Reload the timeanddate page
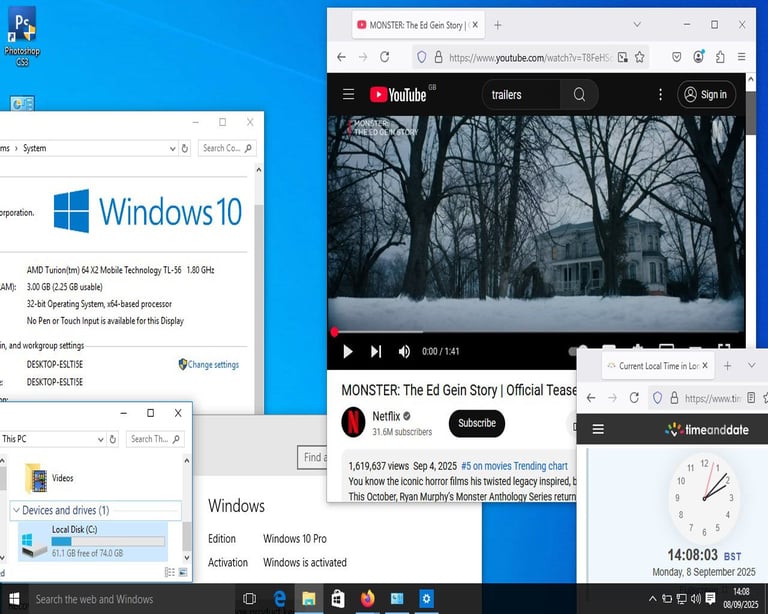The width and height of the screenshot is (768, 614). [x=634, y=398]
